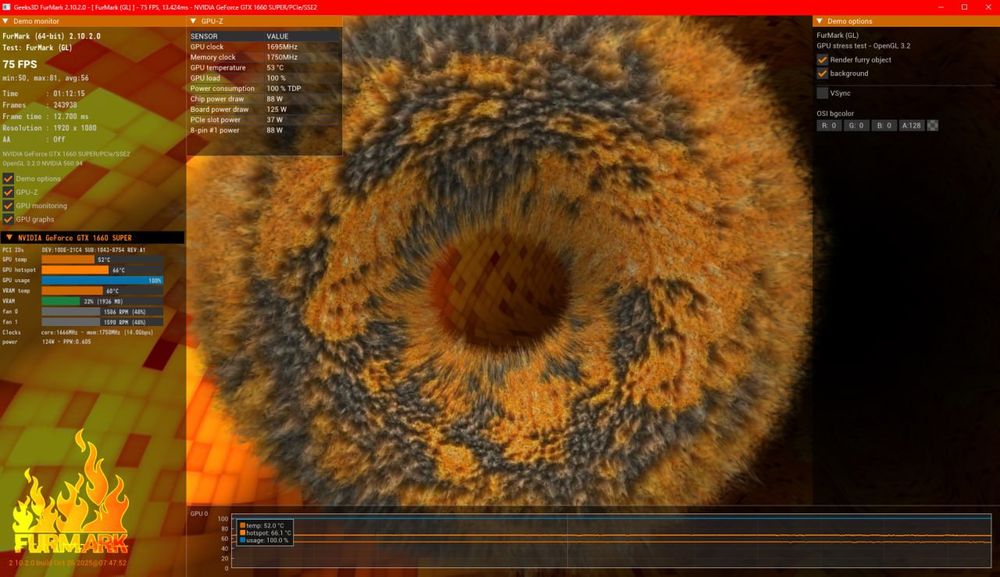Click the Time 01:12:15 line
The width and height of the screenshot is (1000, 577).
click(43, 93)
